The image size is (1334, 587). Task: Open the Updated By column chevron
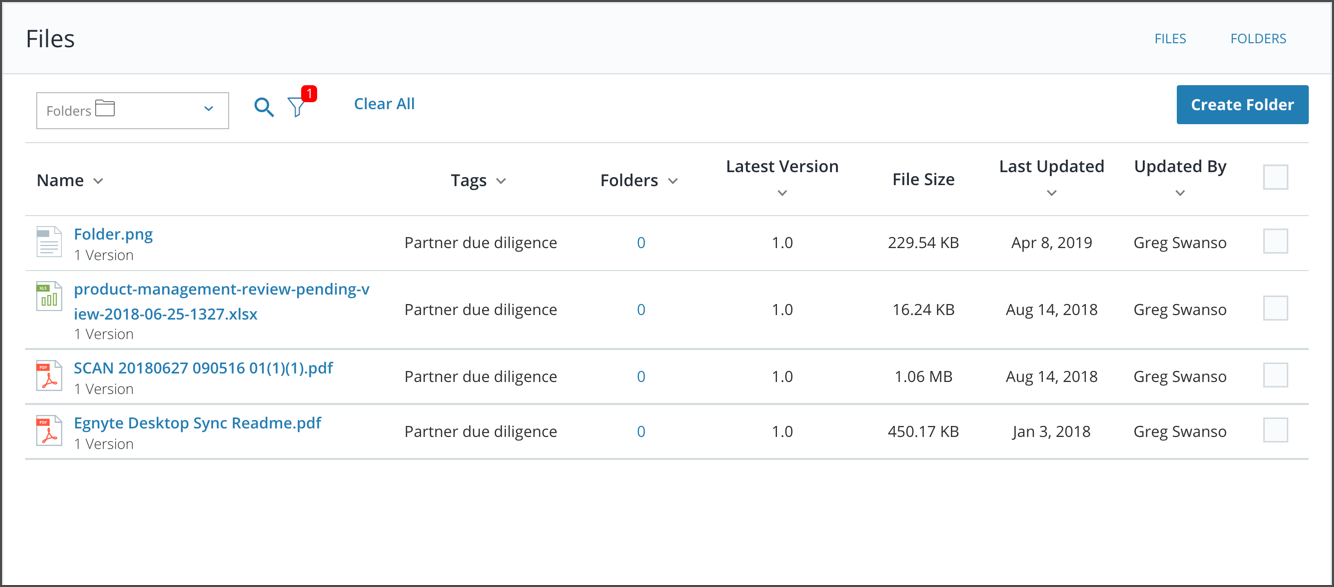click(1180, 193)
